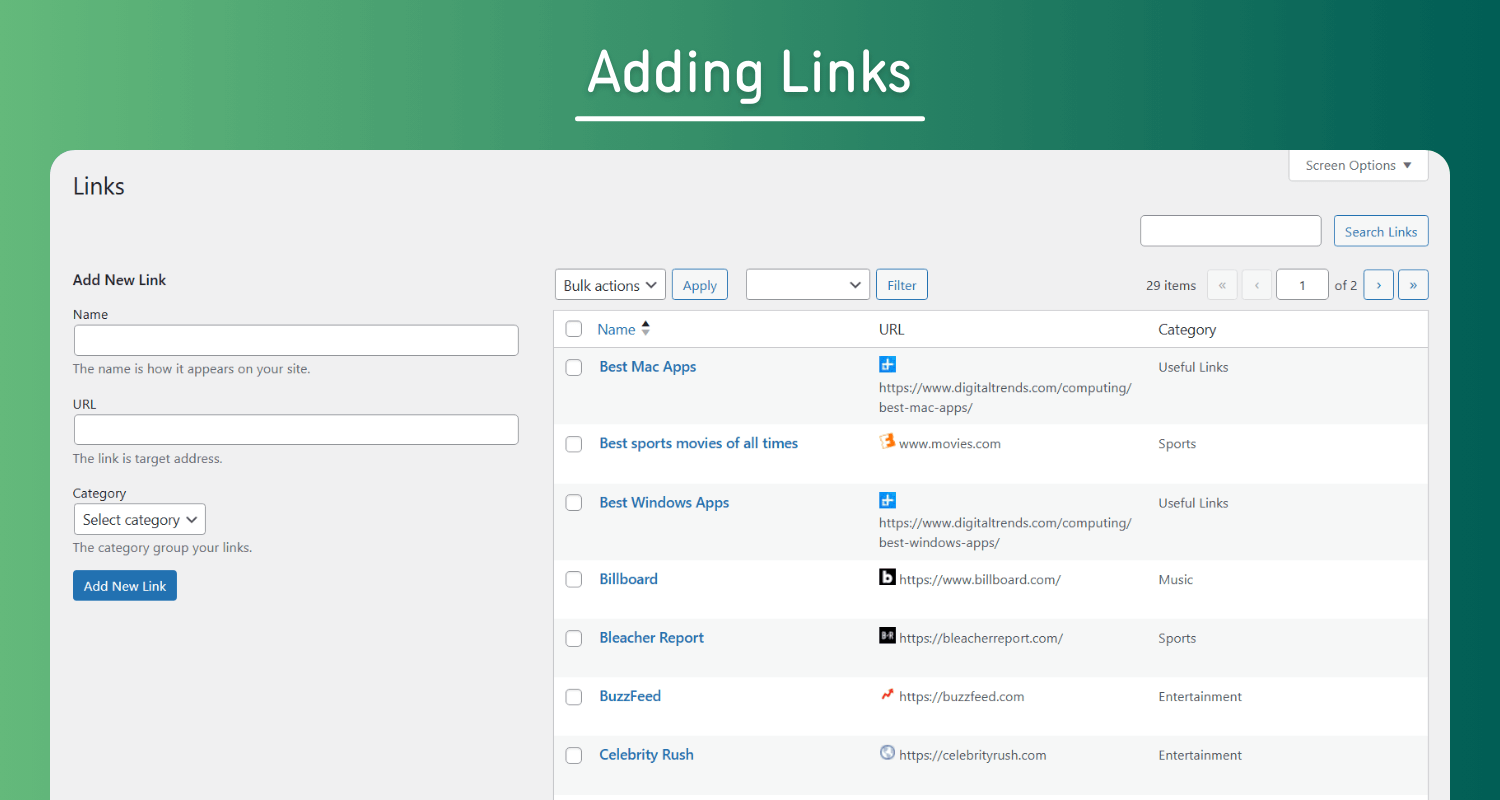This screenshot has width=1500, height=800.
Task: Expand the Screen Options panel
Action: 1359,165
